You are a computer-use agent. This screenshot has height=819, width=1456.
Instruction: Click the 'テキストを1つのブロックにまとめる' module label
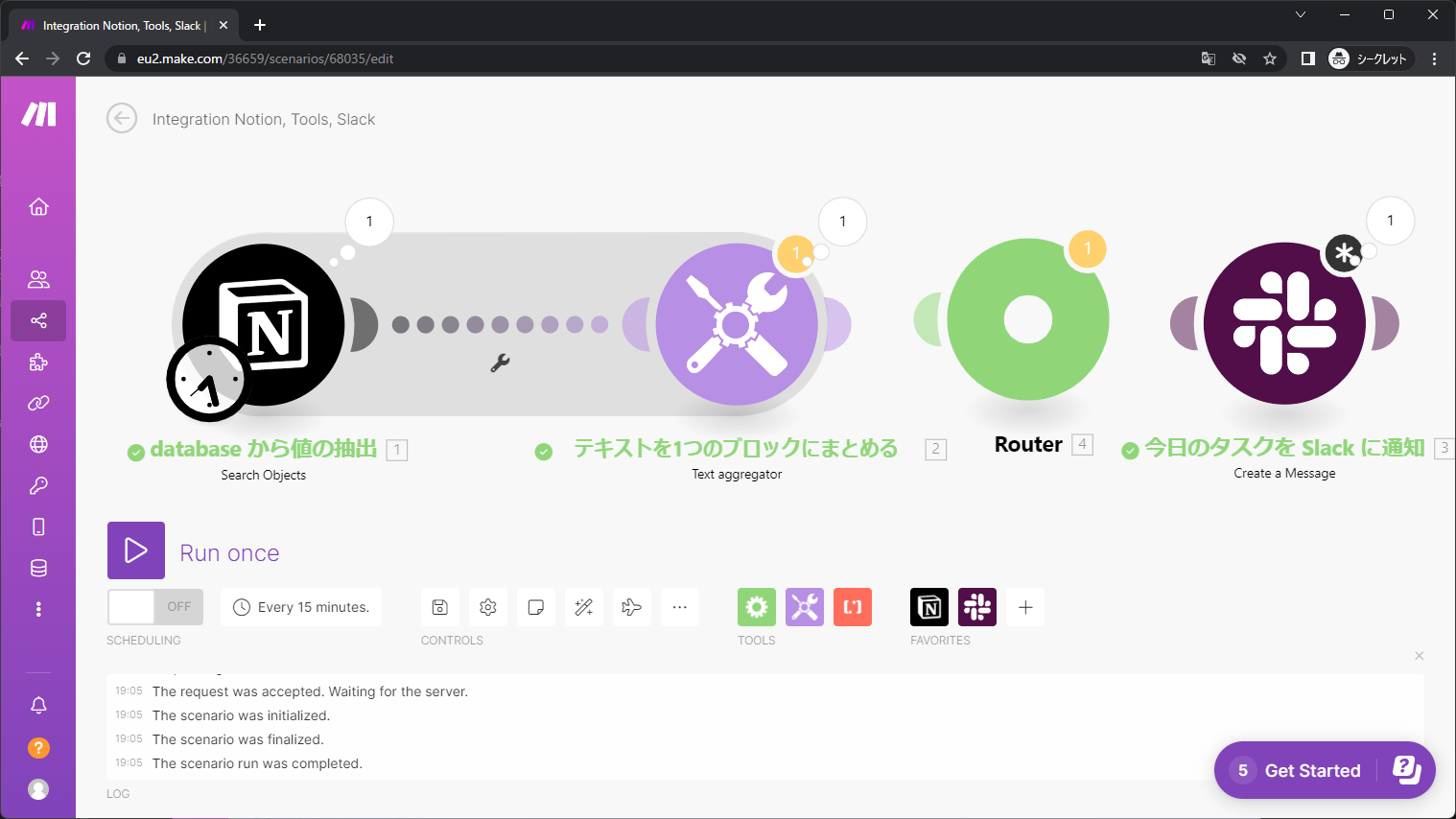click(x=736, y=448)
